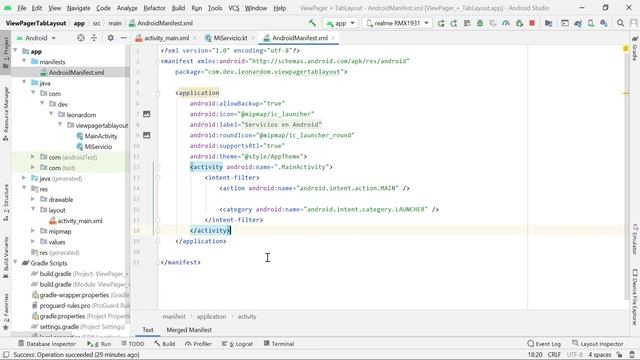This screenshot has width=640, height=360.
Task: Switch to Merged Manifest tab
Action: [189, 330]
